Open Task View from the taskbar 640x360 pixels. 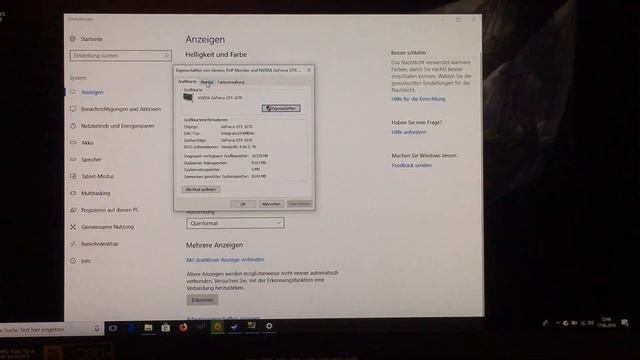113,327
